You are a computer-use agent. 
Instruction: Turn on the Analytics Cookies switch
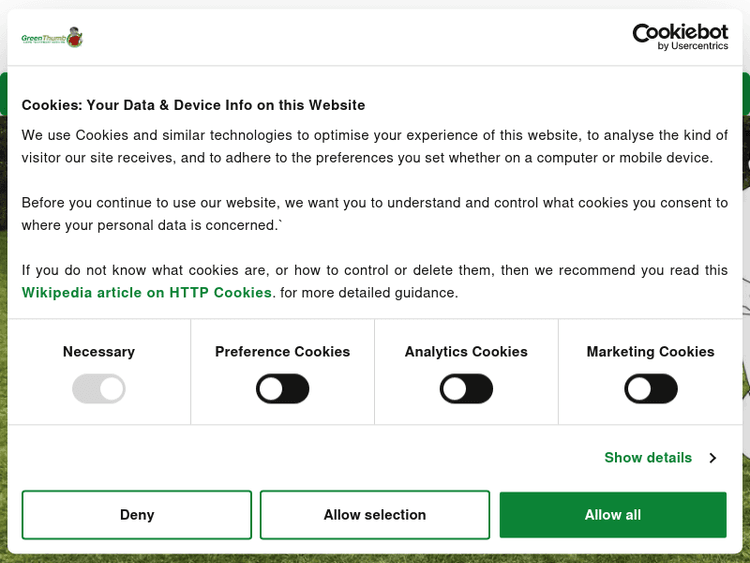tap(466, 389)
